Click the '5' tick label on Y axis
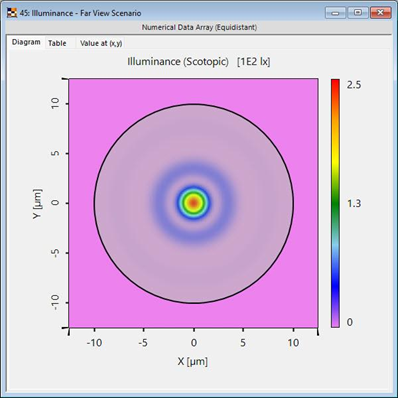The height and width of the screenshot is (398, 398). [x=55, y=154]
